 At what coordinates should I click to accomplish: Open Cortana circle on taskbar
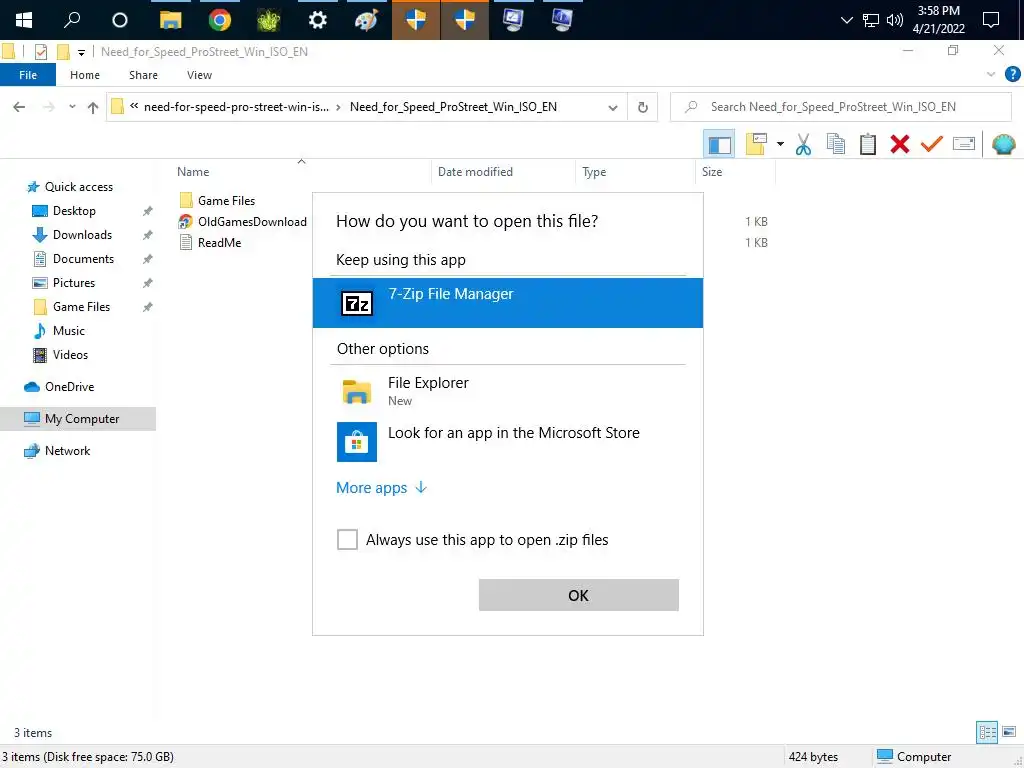pyautogui.click(x=120, y=20)
